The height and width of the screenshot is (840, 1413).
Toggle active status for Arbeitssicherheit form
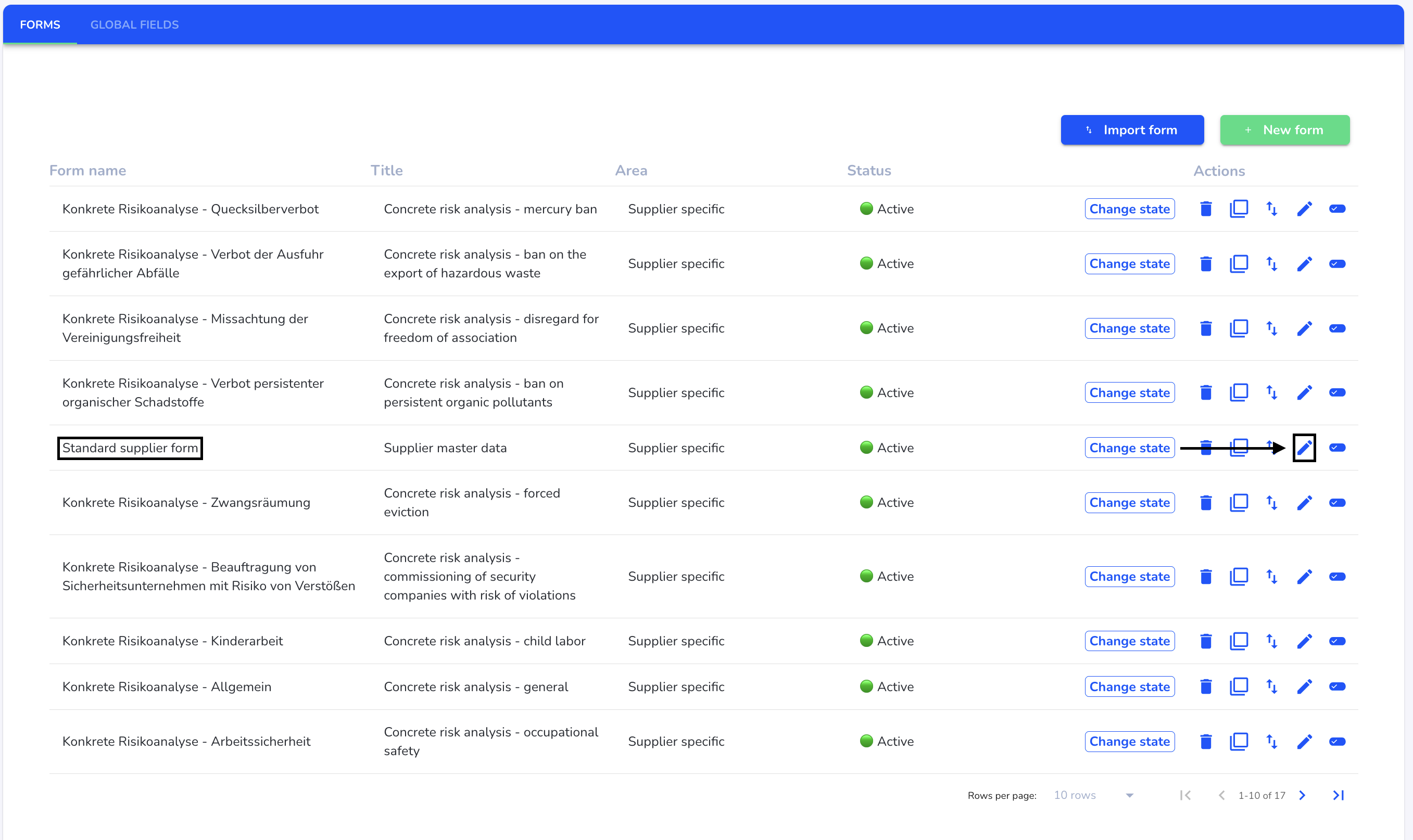click(1338, 741)
